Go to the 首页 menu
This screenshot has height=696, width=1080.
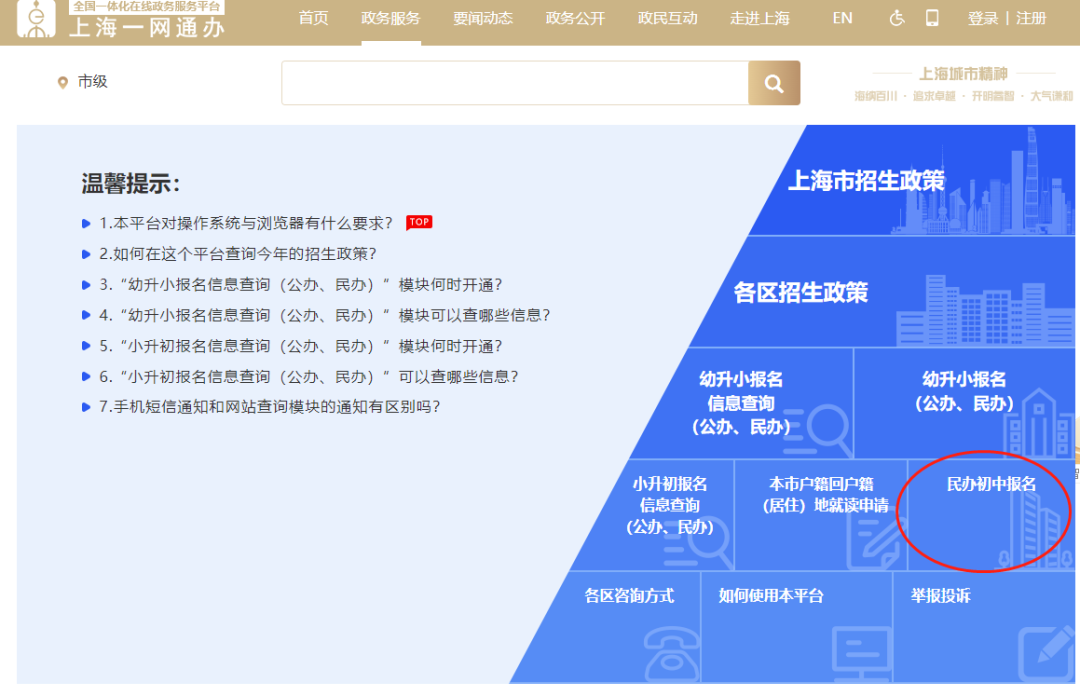pos(313,19)
